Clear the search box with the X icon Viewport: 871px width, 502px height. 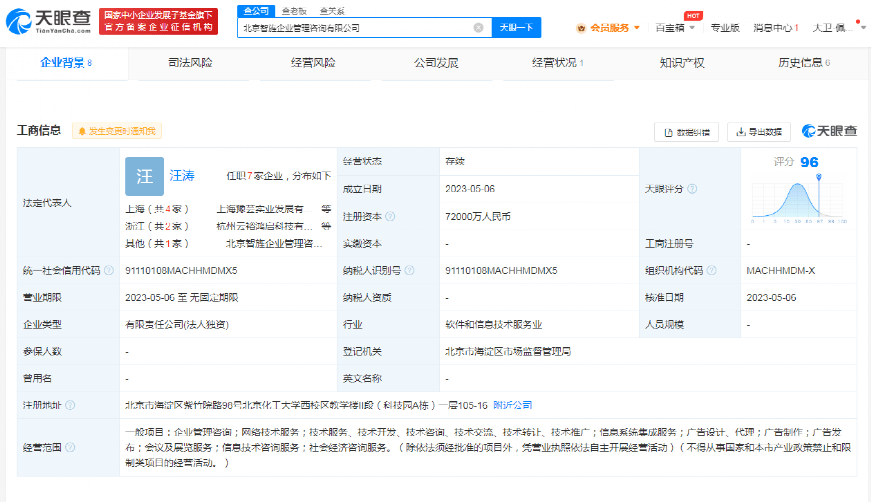coord(478,28)
